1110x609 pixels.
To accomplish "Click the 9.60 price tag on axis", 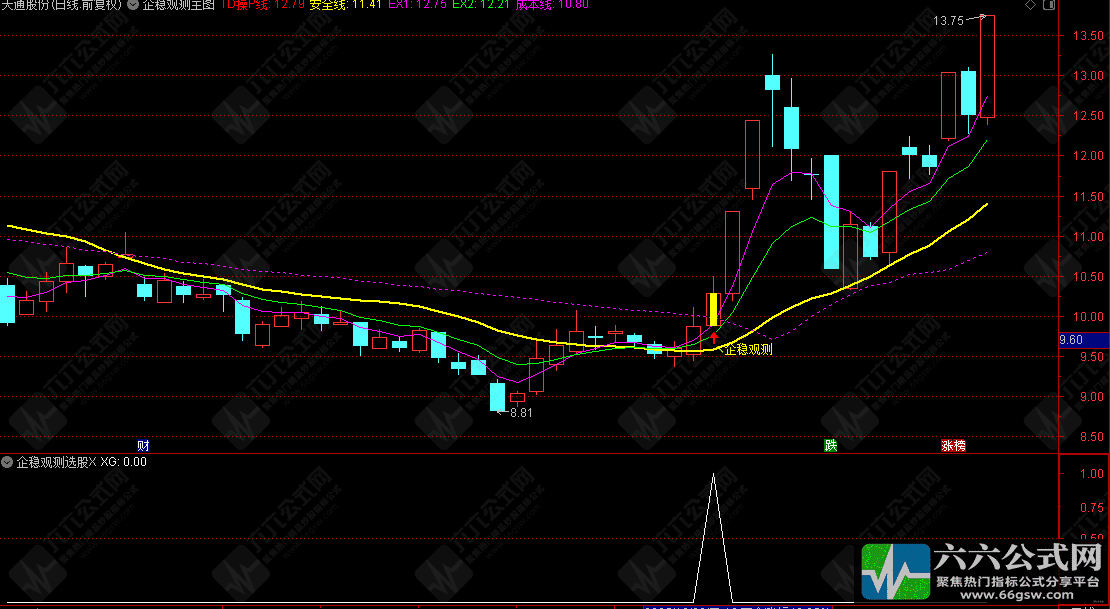I will click(1070, 340).
